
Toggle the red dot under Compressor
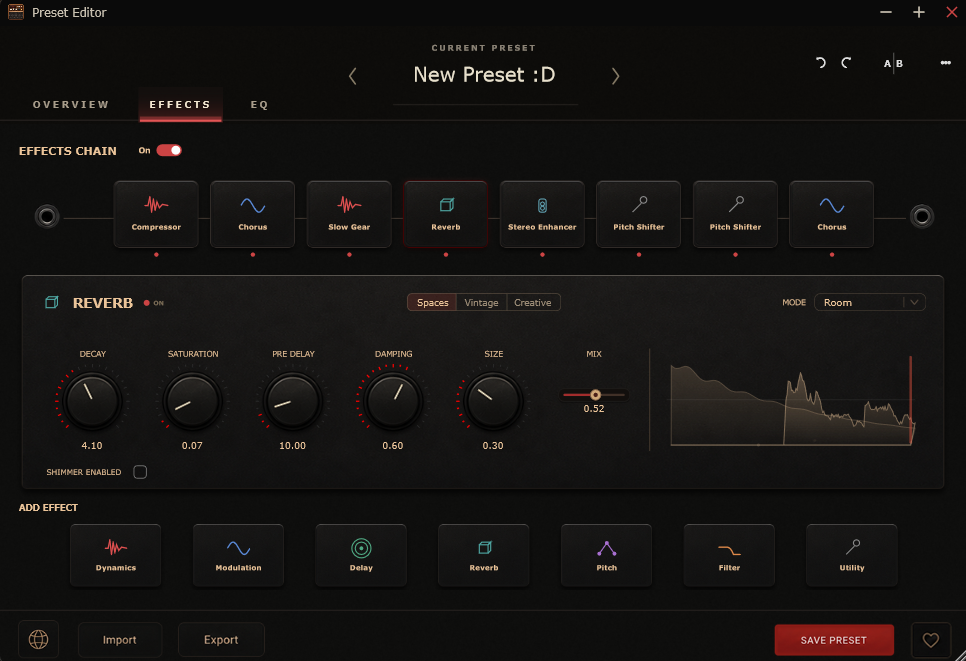[x=156, y=254]
